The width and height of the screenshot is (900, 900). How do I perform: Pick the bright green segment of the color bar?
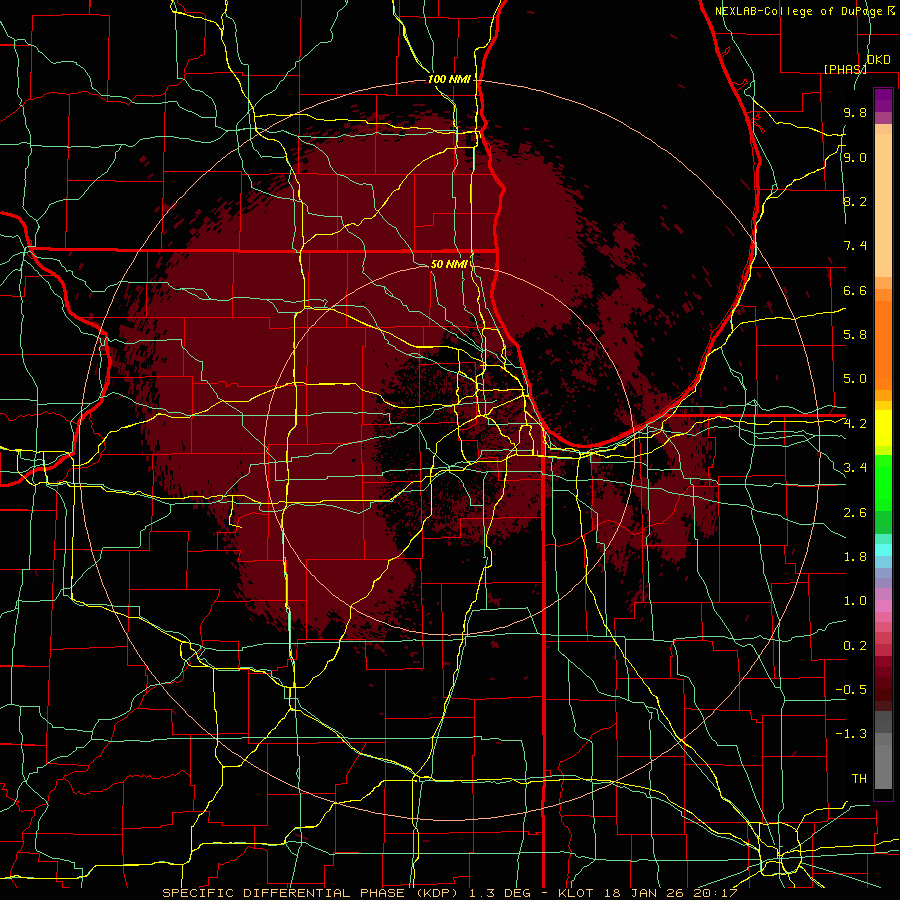point(883,482)
